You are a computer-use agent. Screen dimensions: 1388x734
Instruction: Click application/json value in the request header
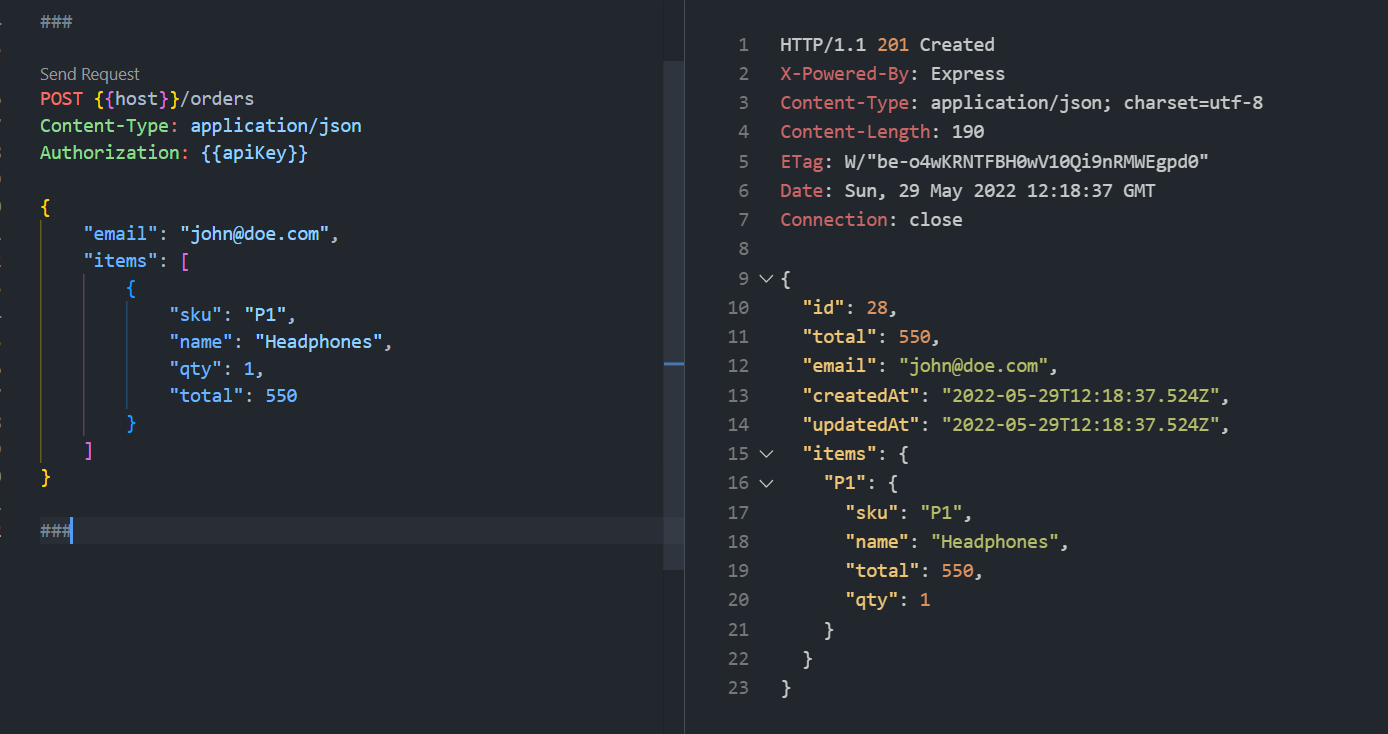(276, 126)
